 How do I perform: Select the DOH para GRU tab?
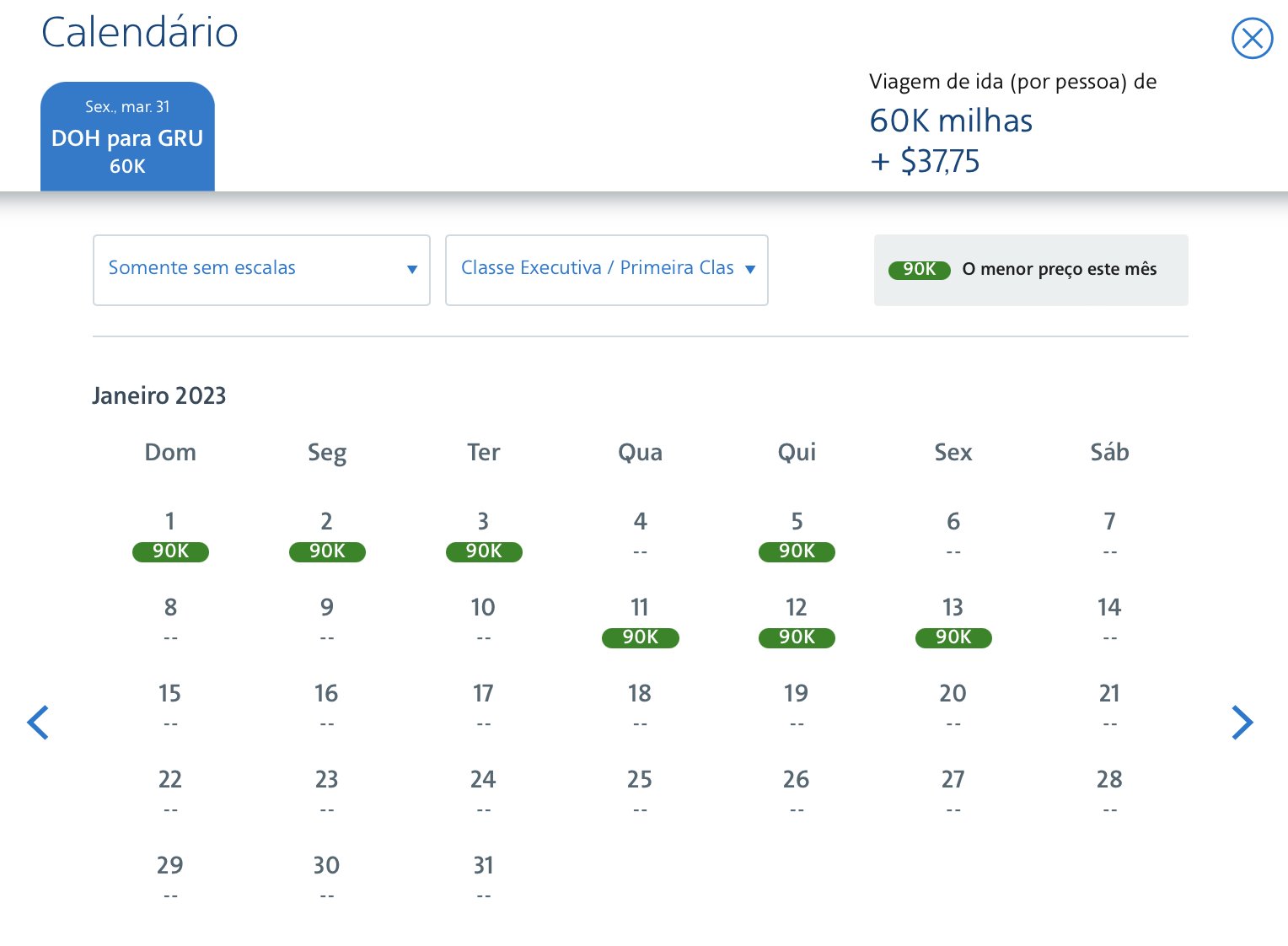coord(127,137)
